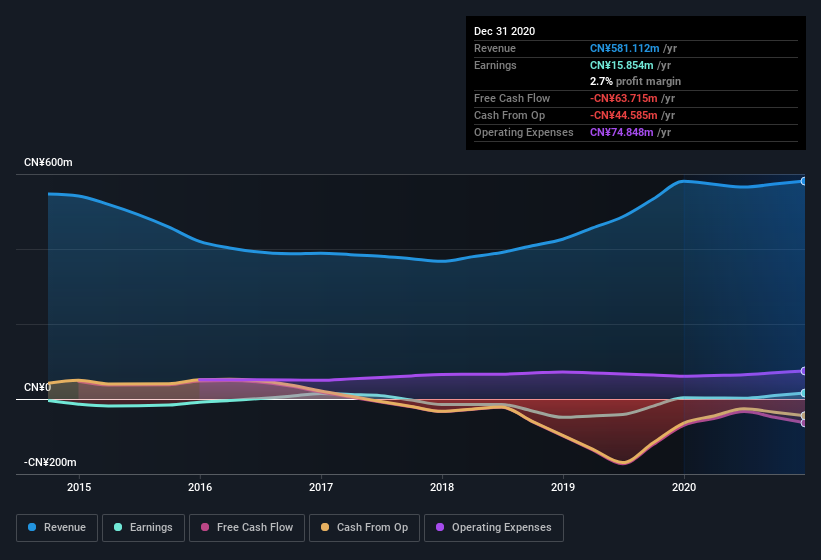Click the Revenue endpoint marker on the blue line

tap(804, 181)
